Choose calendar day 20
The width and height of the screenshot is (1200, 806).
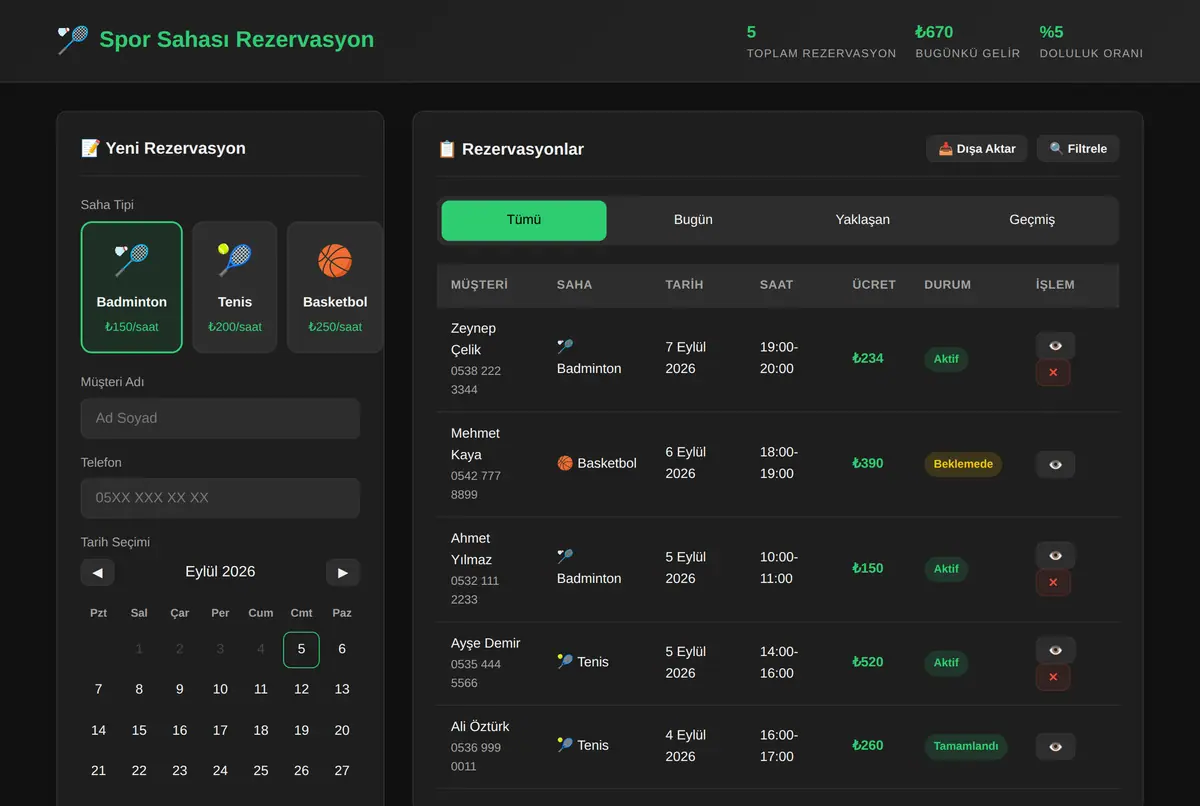coord(342,730)
